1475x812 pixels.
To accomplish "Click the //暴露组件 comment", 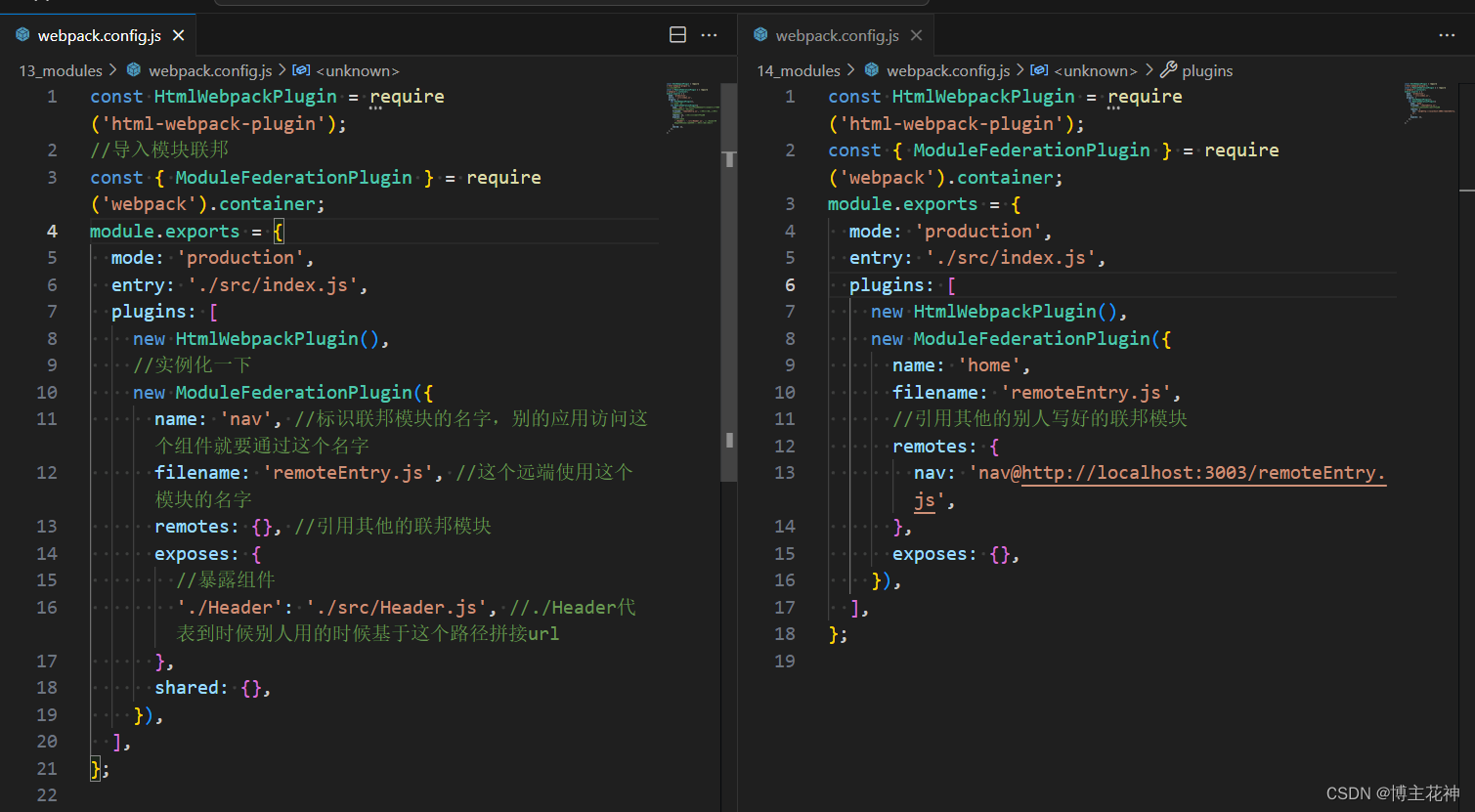I will point(226,580).
